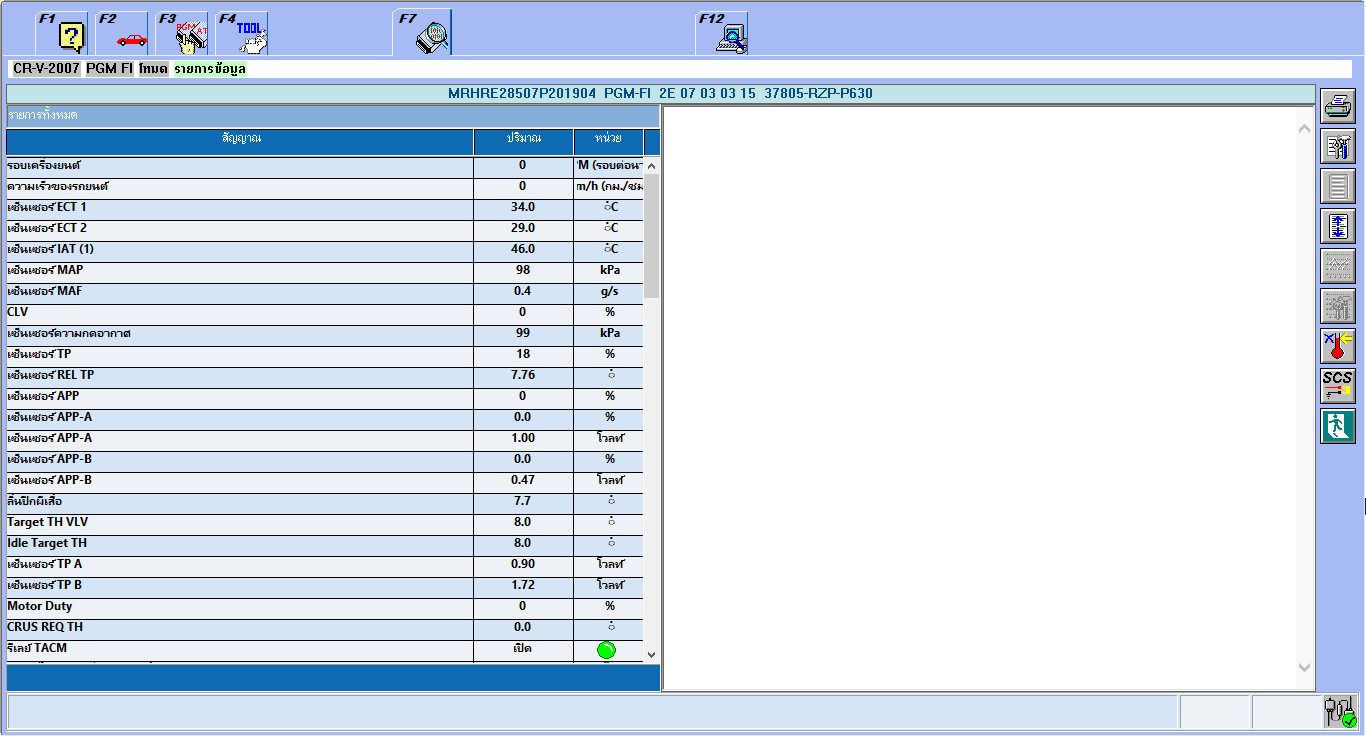This screenshot has width=1366, height=737.
Task: Click the data list scrollbar down arrow
Action: coord(652,654)
